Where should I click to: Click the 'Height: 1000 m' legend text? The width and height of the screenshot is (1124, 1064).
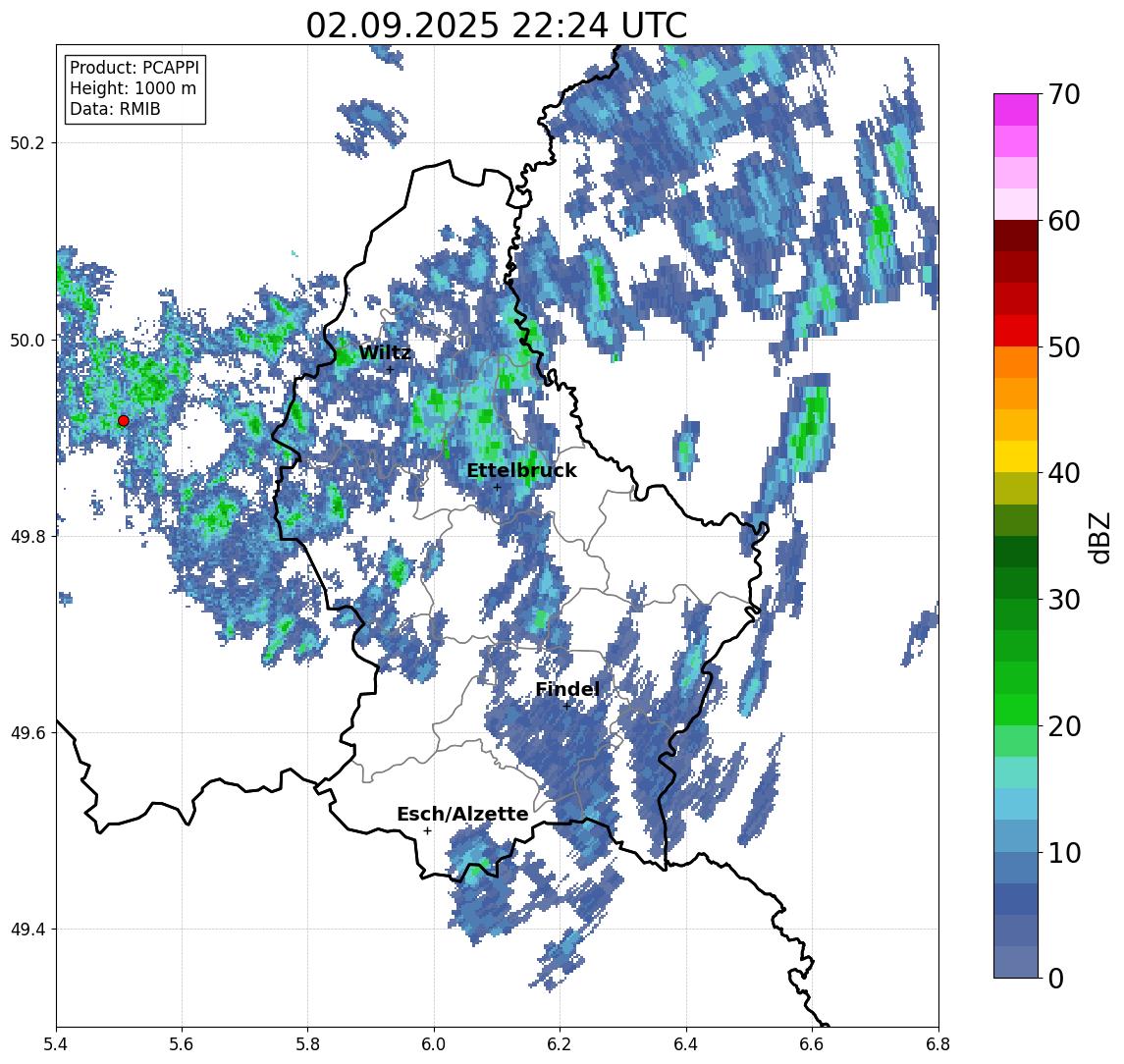(x=133, y=89)
